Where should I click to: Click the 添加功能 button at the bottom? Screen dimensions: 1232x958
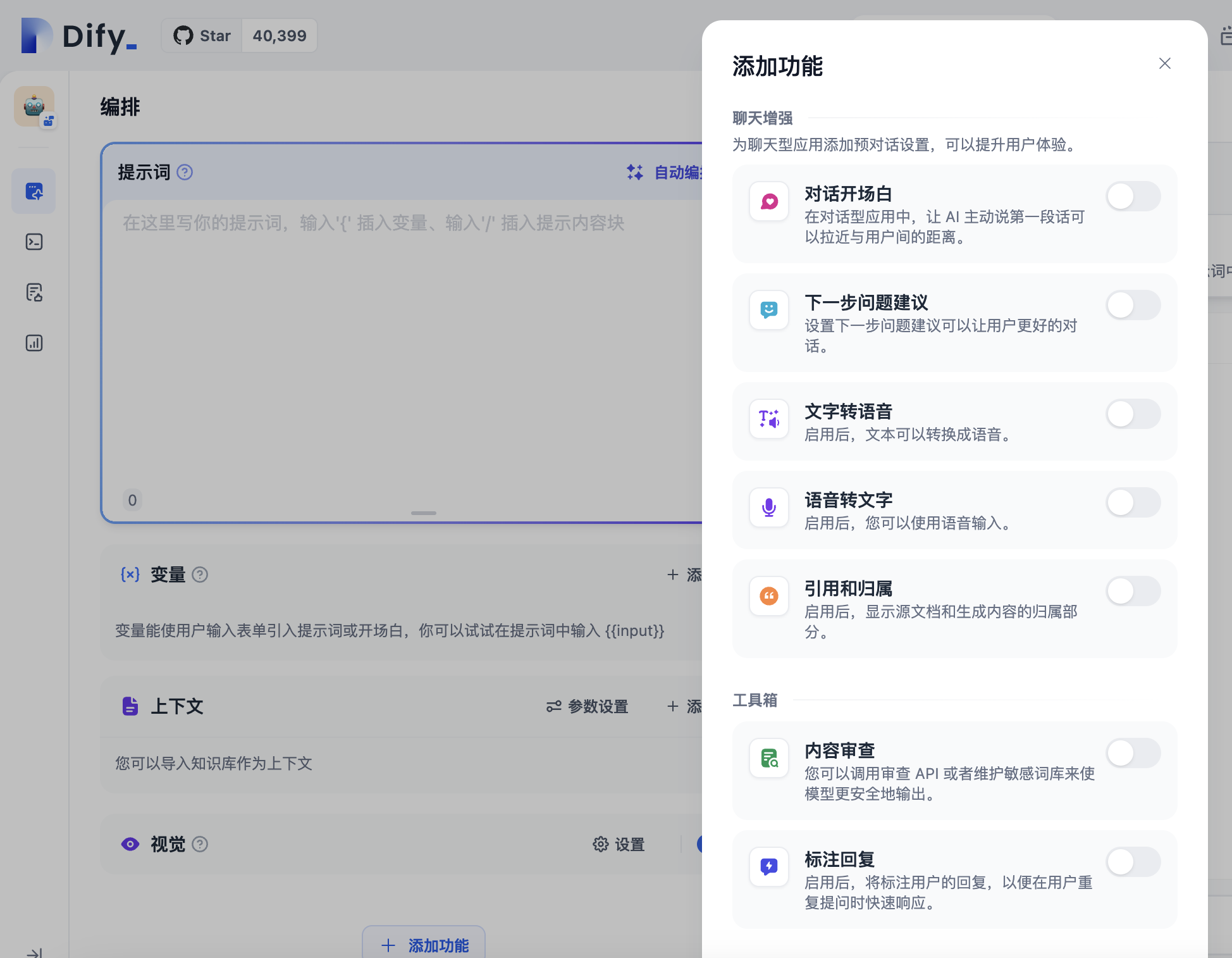423,945
